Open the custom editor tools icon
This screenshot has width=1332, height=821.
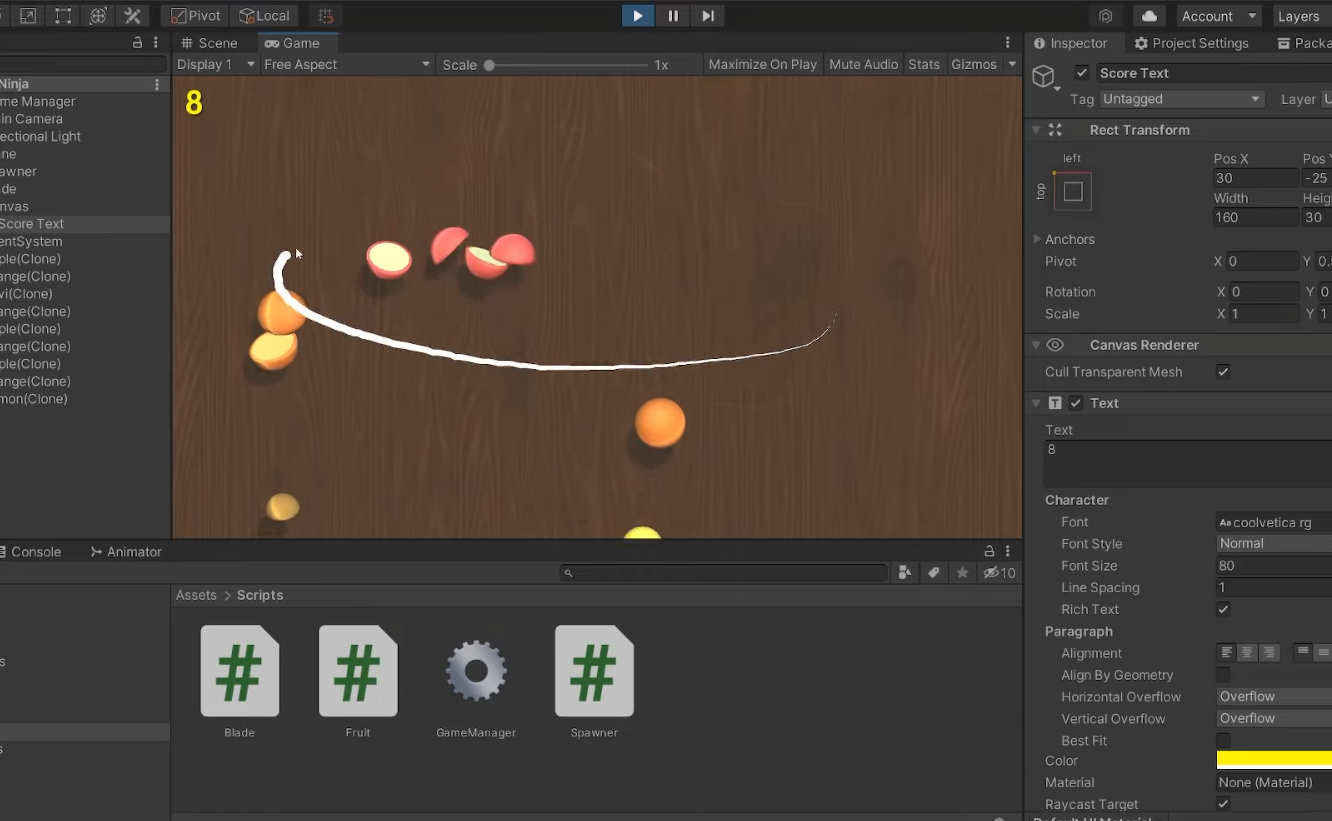[132, 16]
